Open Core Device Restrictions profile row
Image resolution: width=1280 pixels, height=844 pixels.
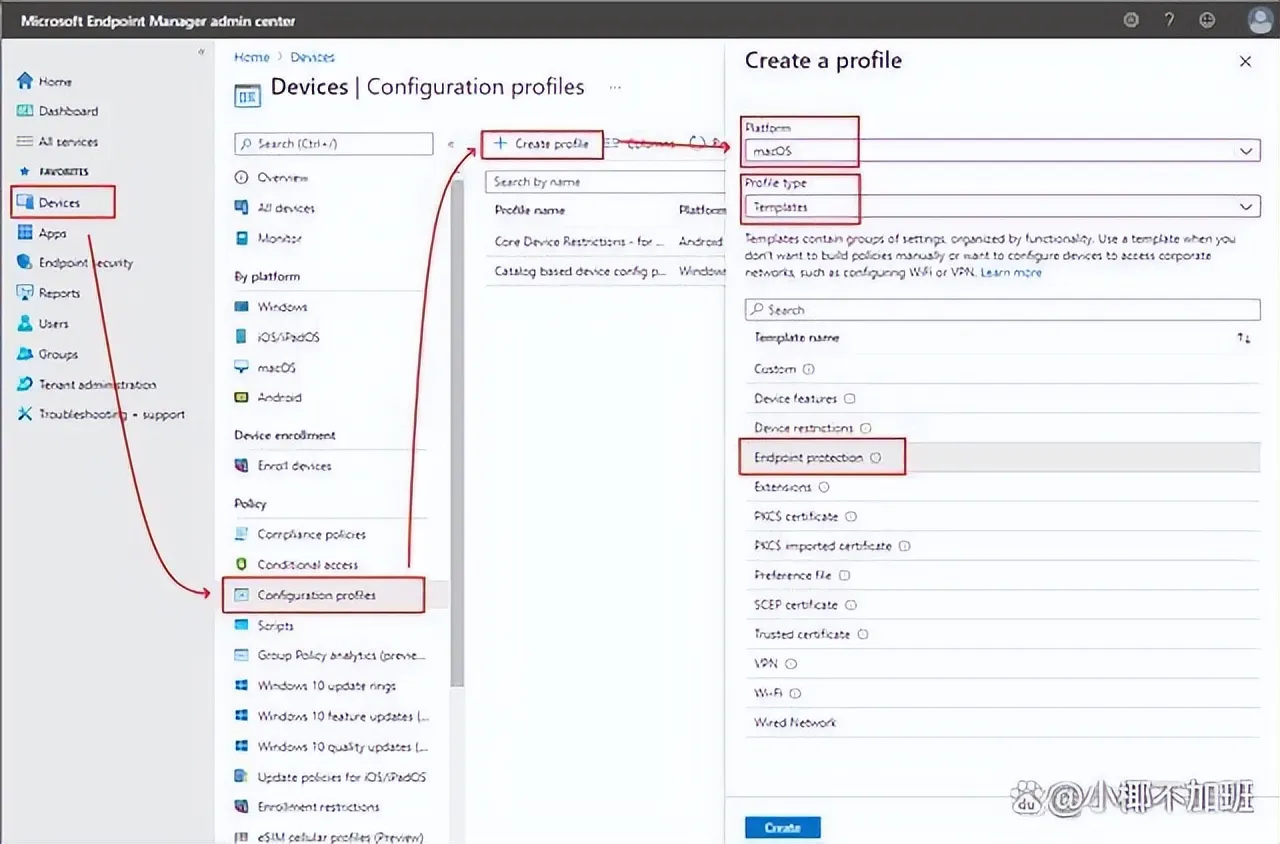coord(606,241)
